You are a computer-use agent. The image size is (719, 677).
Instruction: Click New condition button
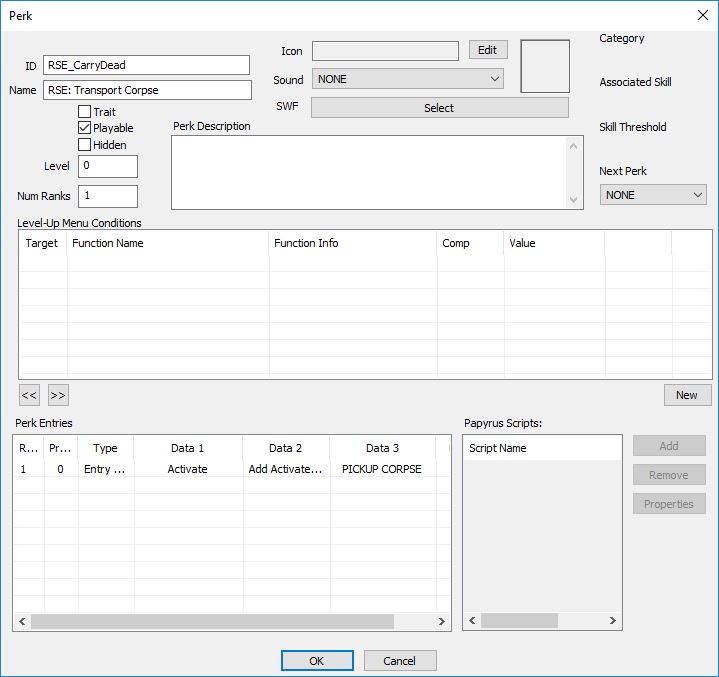687,395
